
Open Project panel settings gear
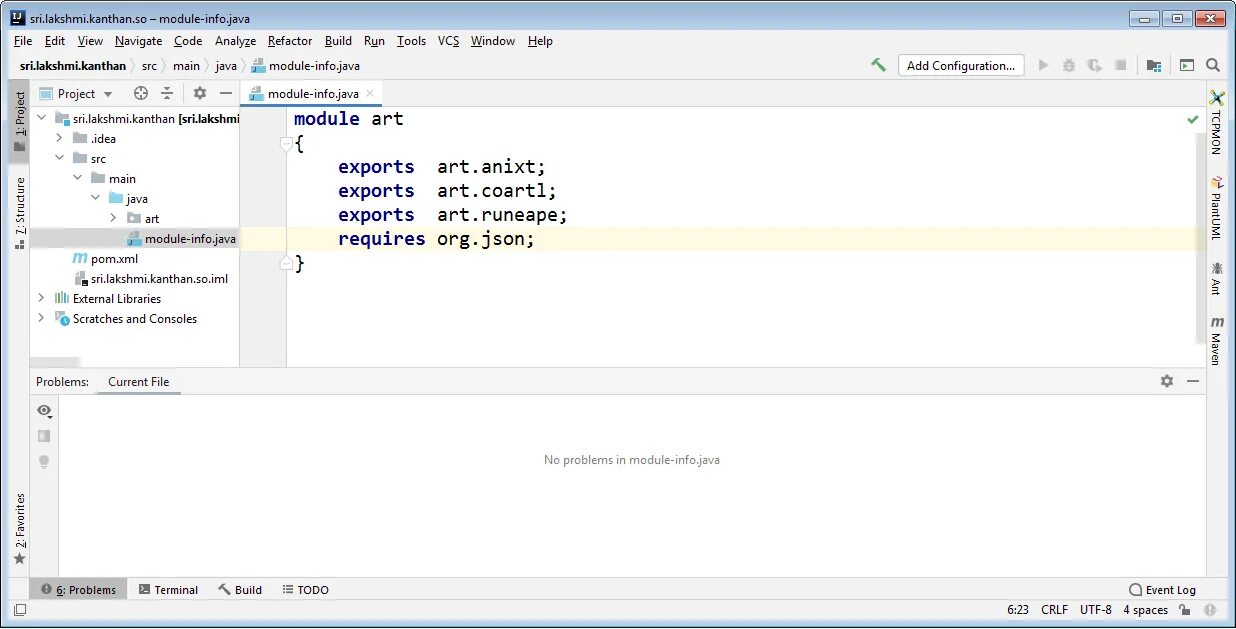click(200, 93)
